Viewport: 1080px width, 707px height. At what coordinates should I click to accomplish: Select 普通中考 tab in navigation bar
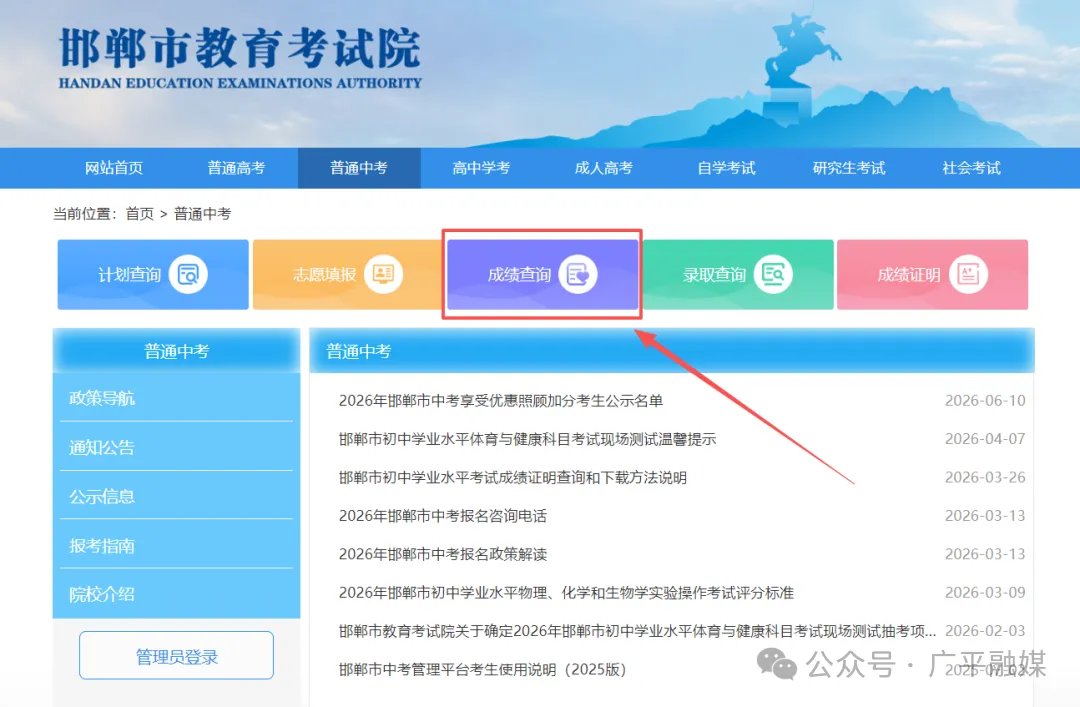[359, 168]
